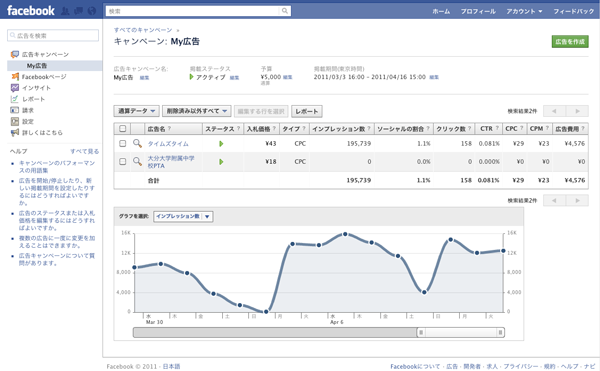This screenshot has height=371, width=600.
Task: Click ¥4,576 cost cell in タイムズタイム row
Action: 575,143
